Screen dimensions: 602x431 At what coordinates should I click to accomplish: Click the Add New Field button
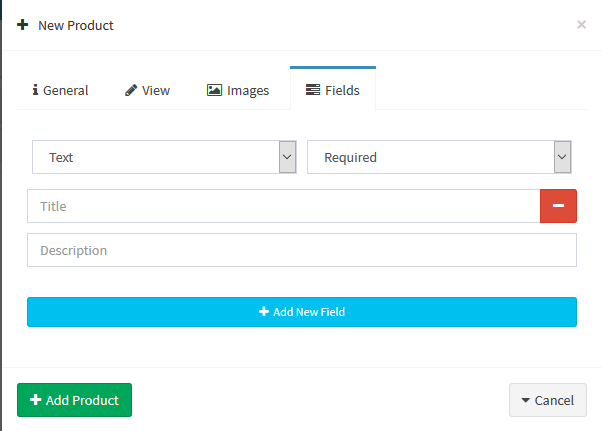pyautogui.click(x=302, y=312)
